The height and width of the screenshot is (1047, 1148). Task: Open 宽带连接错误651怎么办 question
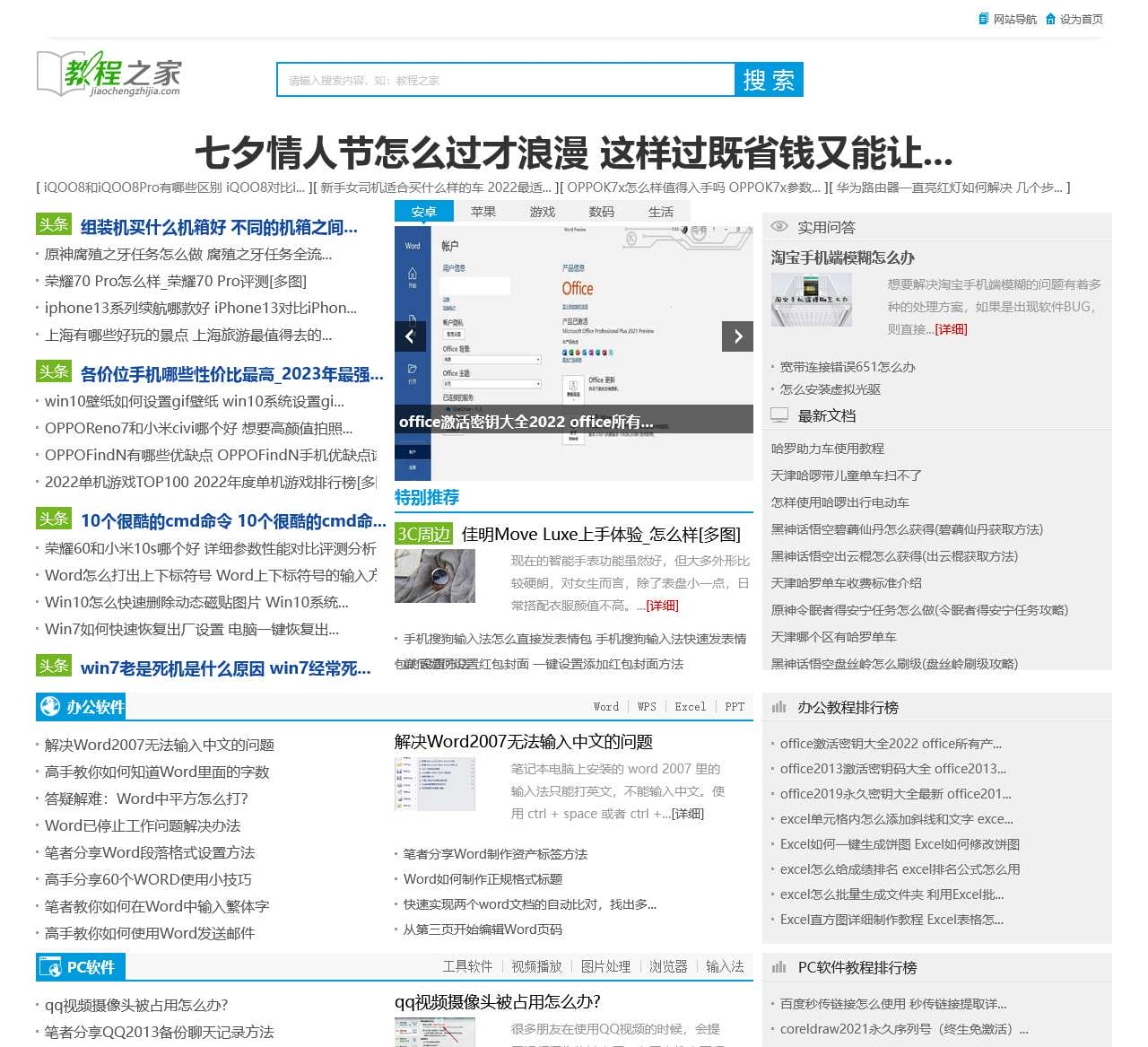click(x=848, y=367)
